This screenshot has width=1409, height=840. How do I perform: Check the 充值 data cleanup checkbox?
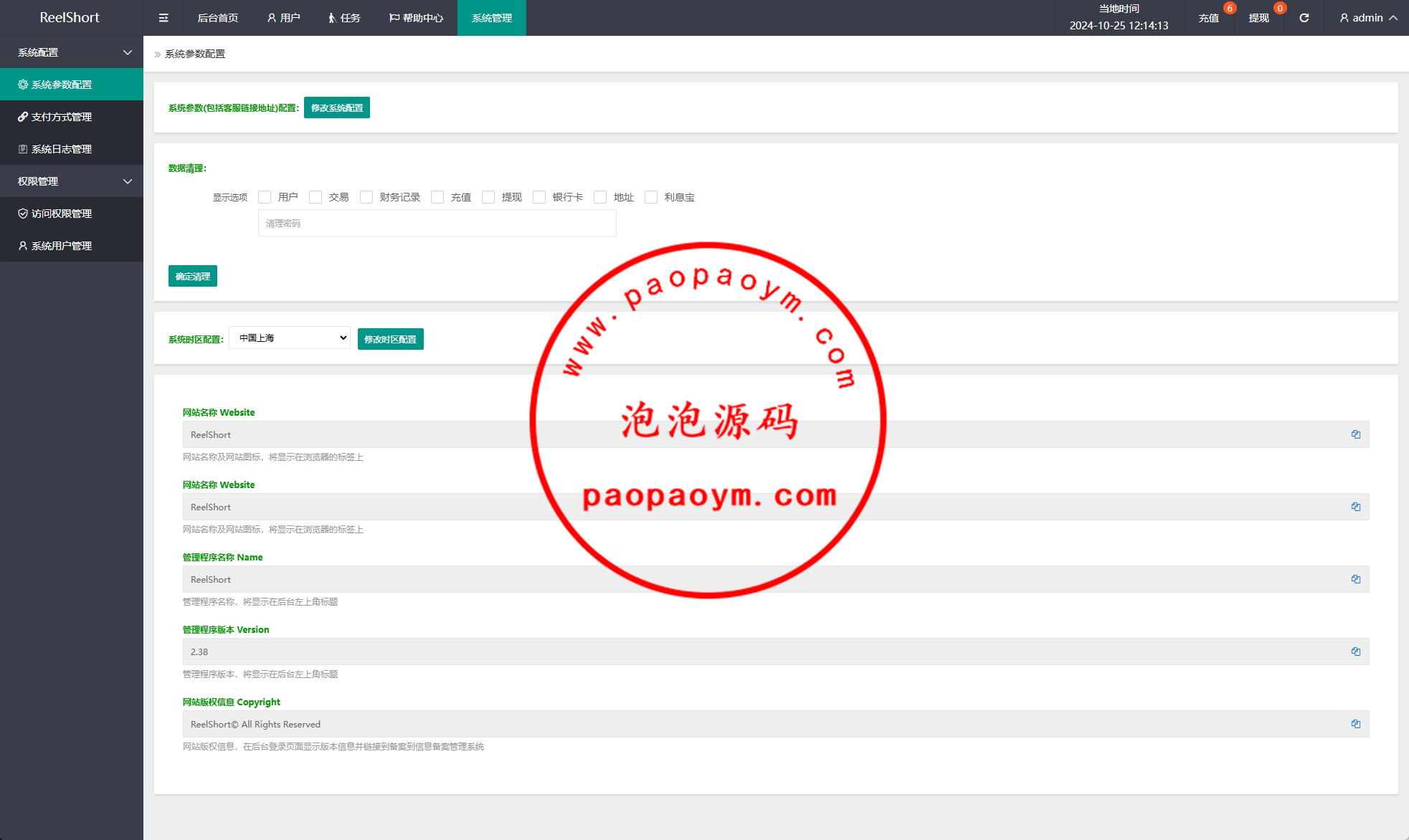pyautogui.click(x=437, y=197)
